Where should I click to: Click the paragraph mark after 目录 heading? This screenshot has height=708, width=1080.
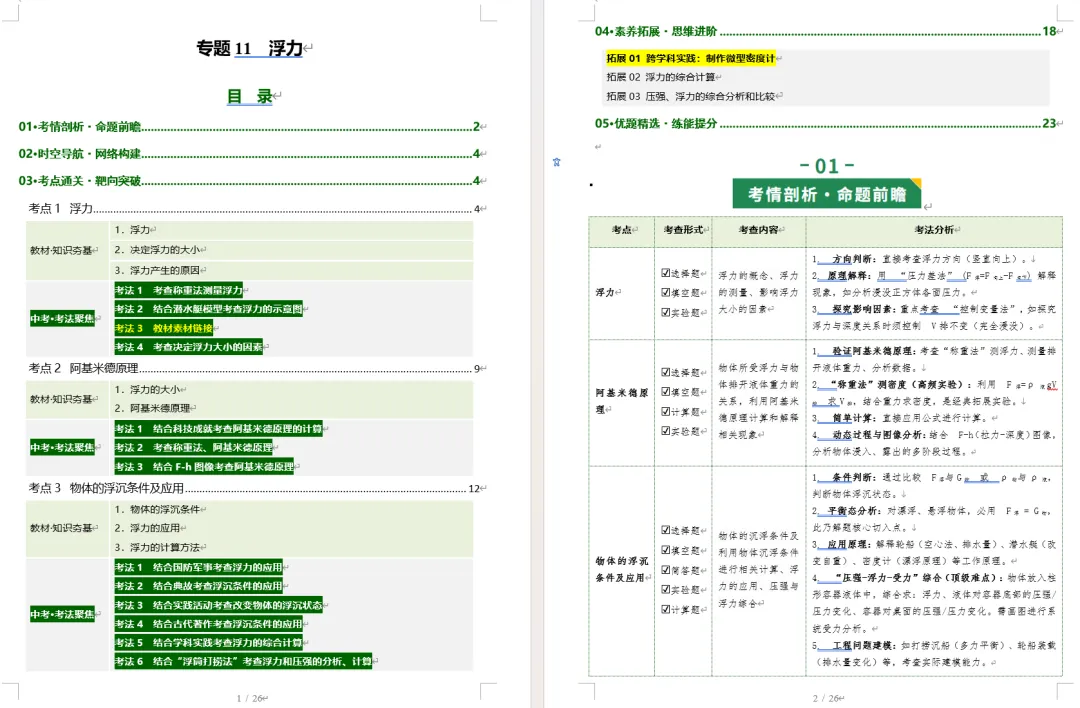[x=278, y=93]
